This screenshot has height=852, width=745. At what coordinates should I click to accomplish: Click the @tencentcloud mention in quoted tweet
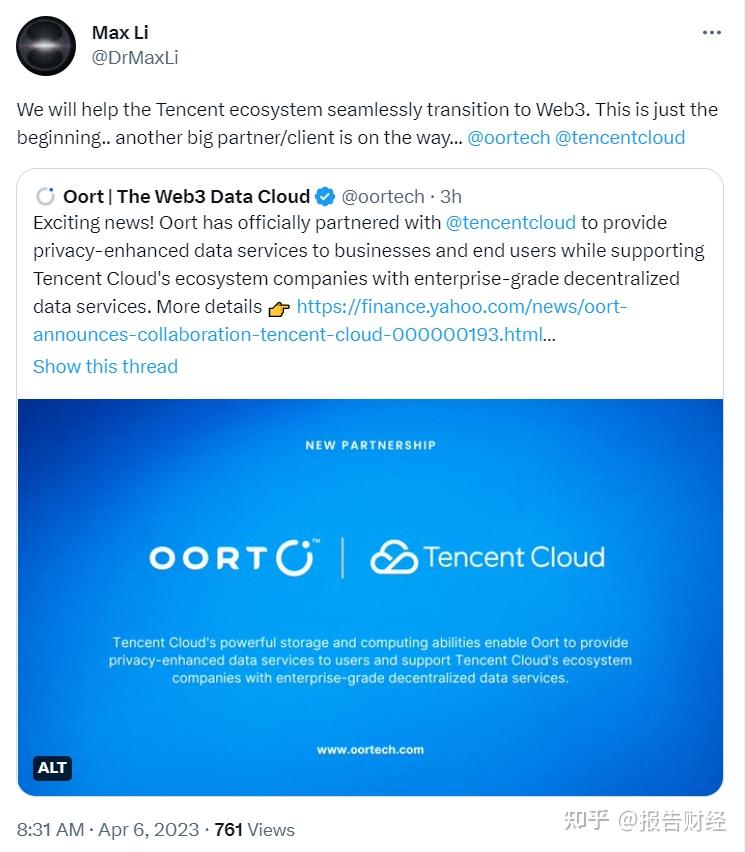(511, 222)
